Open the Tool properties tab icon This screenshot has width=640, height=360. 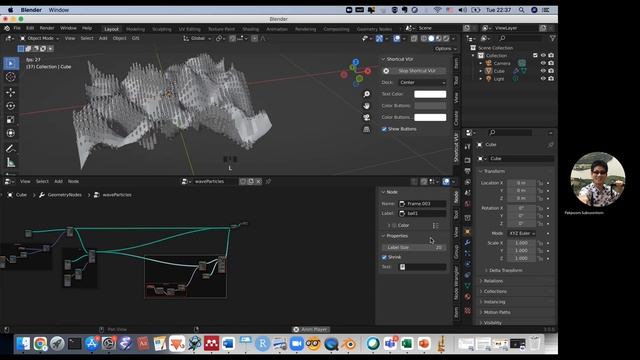(468, 147)
